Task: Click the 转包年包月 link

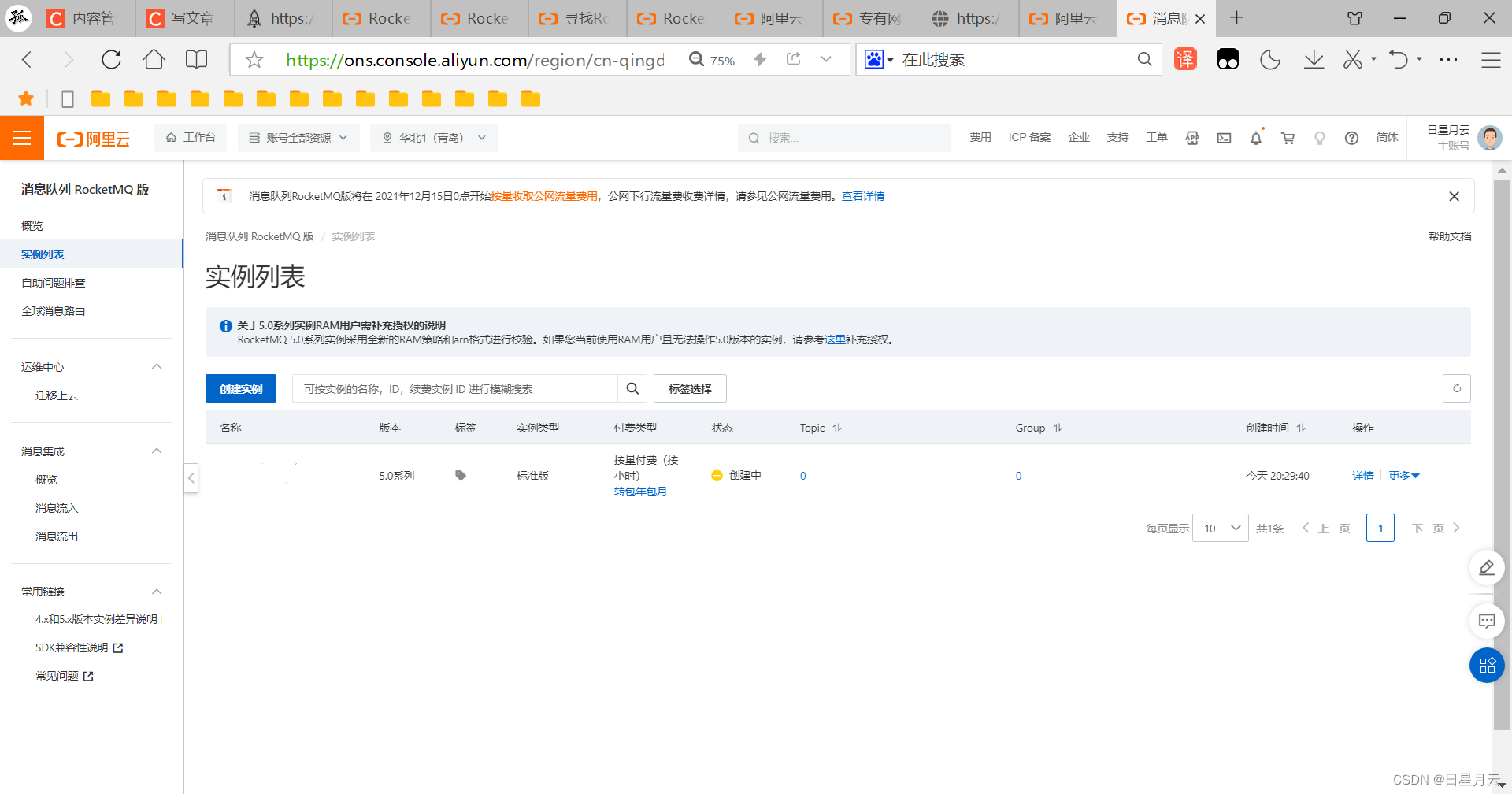Action: [x=640, y=492]
